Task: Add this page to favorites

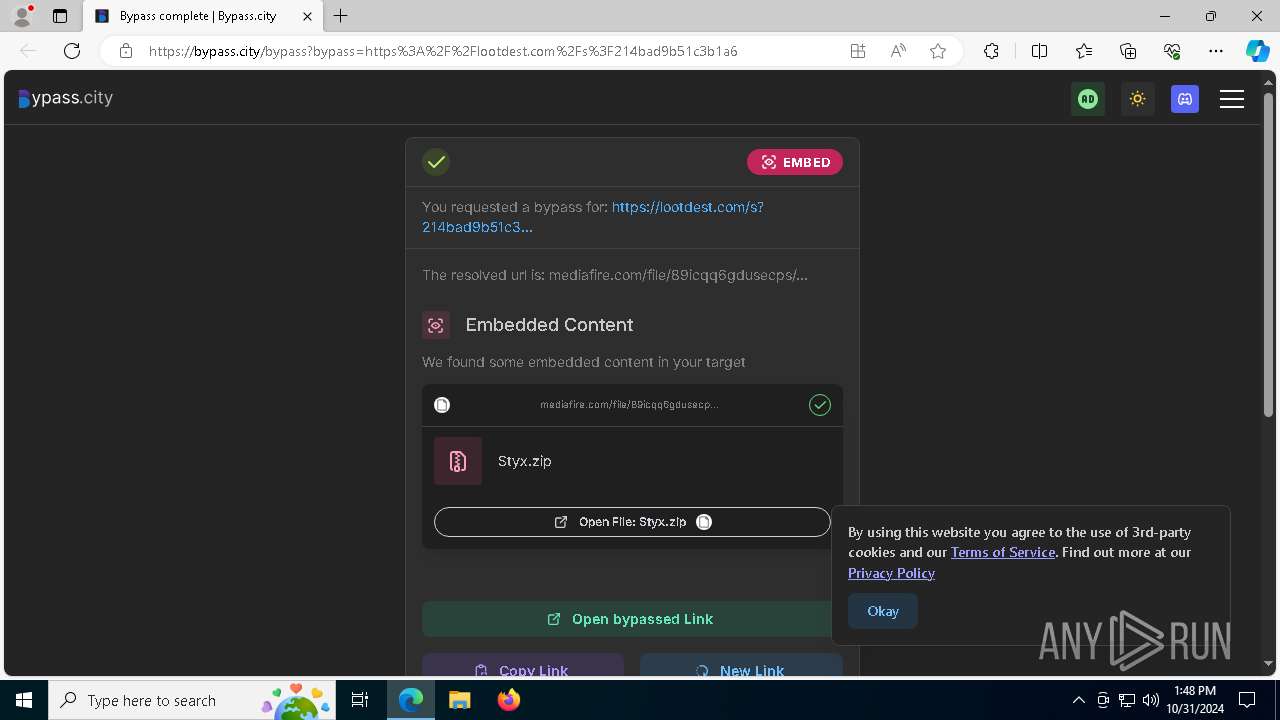Action: tap(938, 51)
